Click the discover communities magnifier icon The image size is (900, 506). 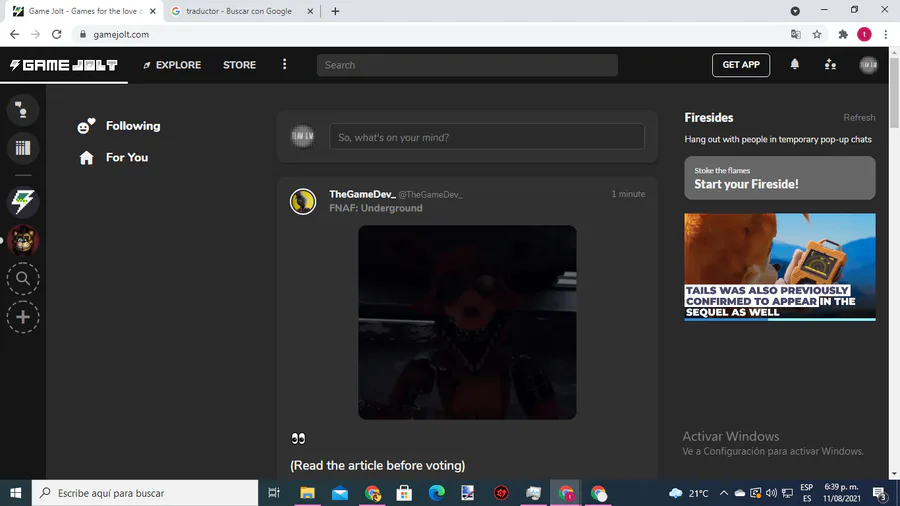pos(23,278)
